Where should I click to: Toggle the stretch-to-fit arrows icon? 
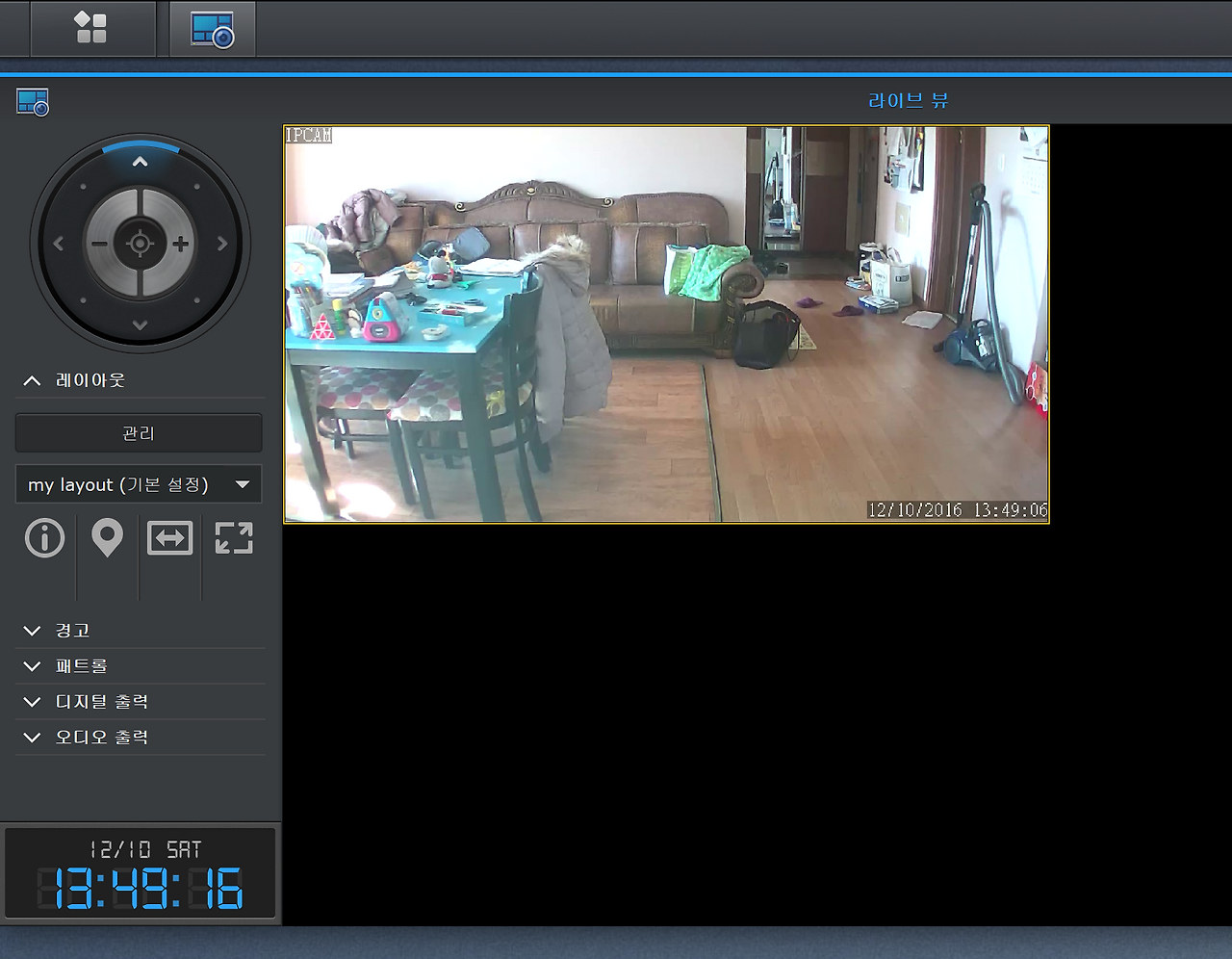point(169,538)
